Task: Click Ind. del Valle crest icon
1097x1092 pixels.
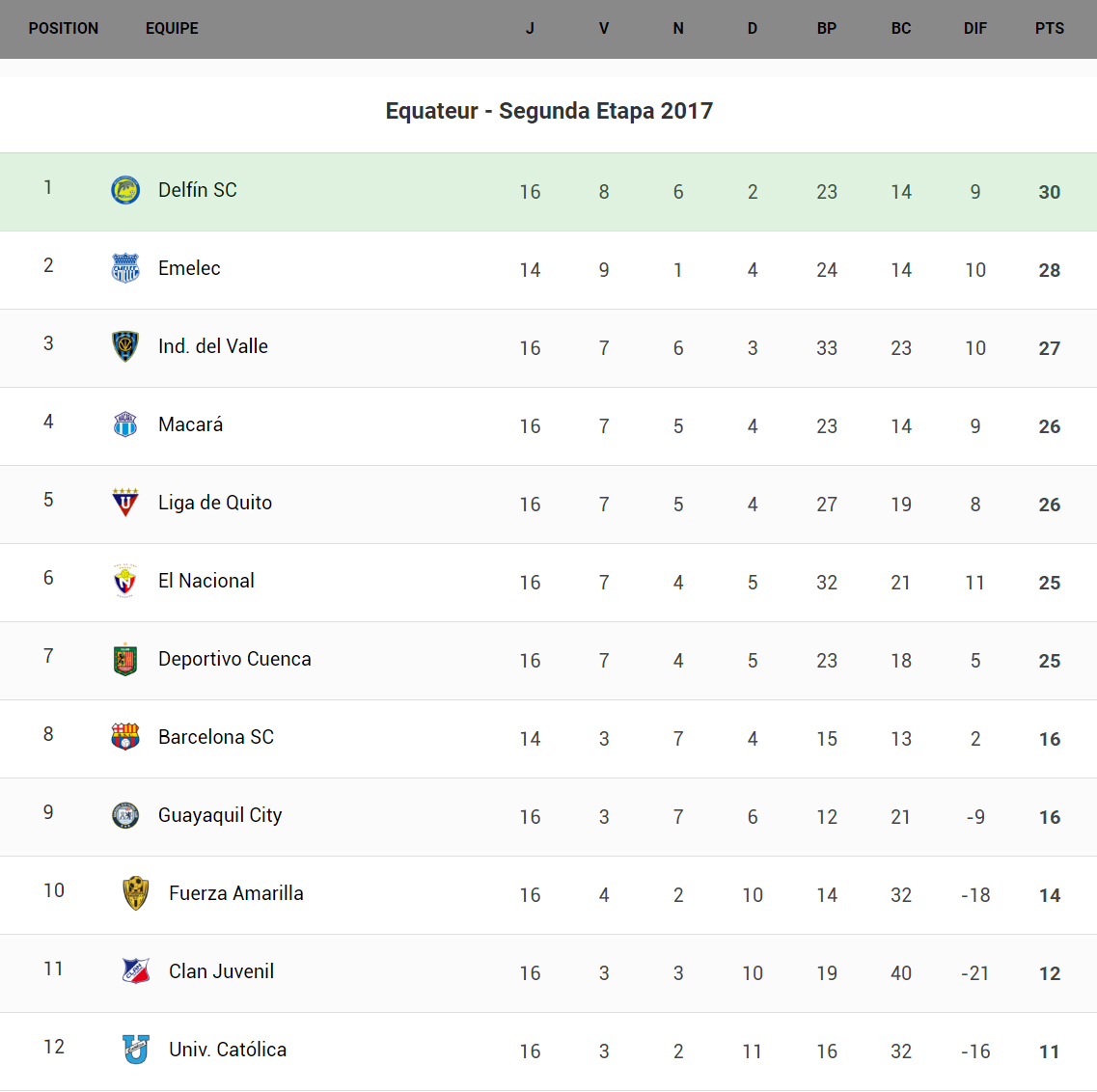Action: tap(125, 346)
